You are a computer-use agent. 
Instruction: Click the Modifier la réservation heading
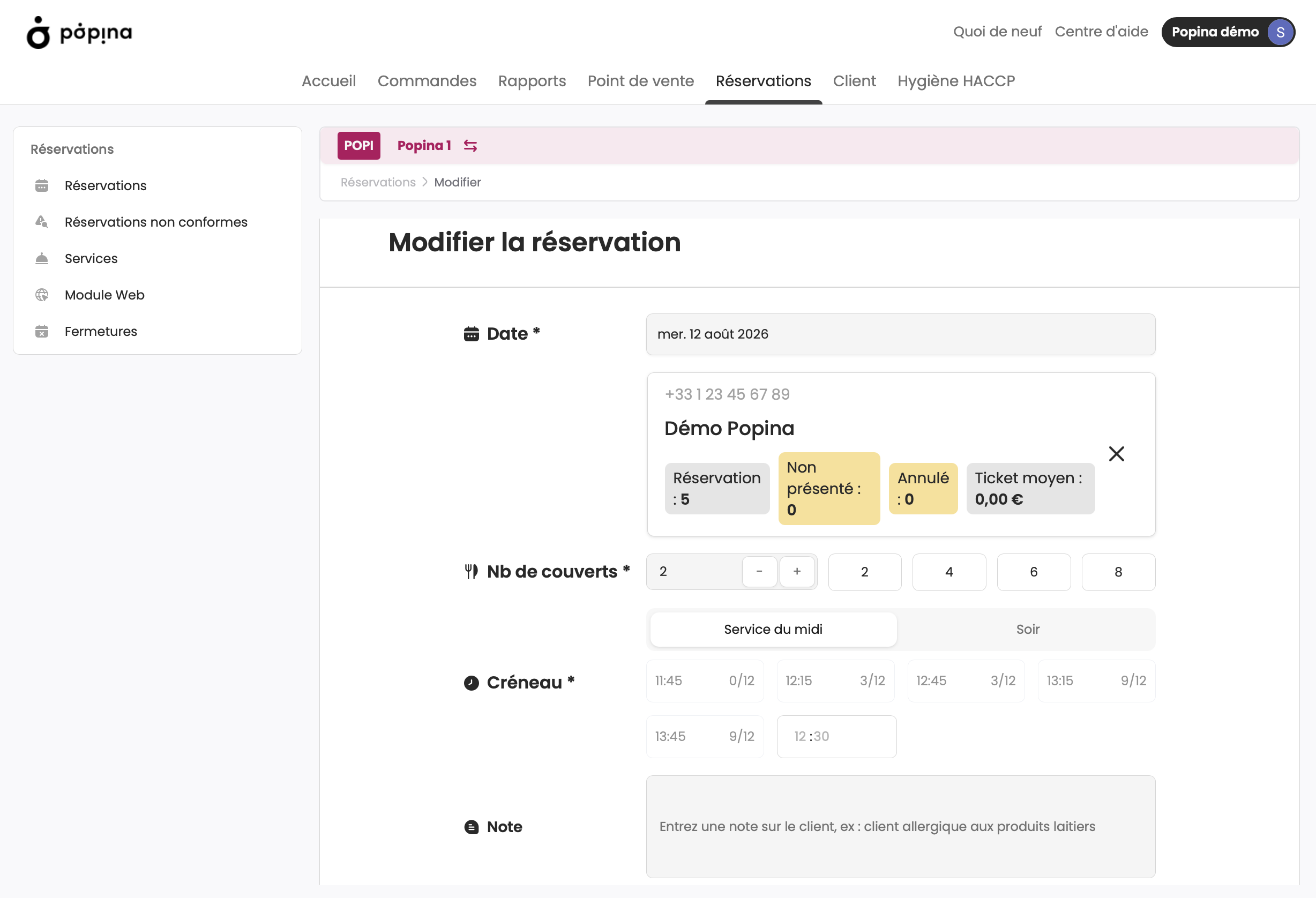tap(535, 243)
